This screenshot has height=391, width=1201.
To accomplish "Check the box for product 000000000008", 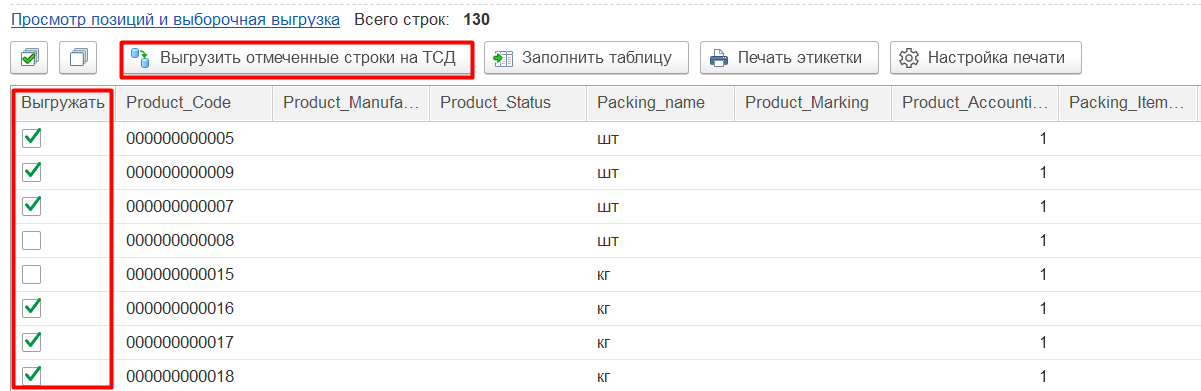I will [32, 240].
